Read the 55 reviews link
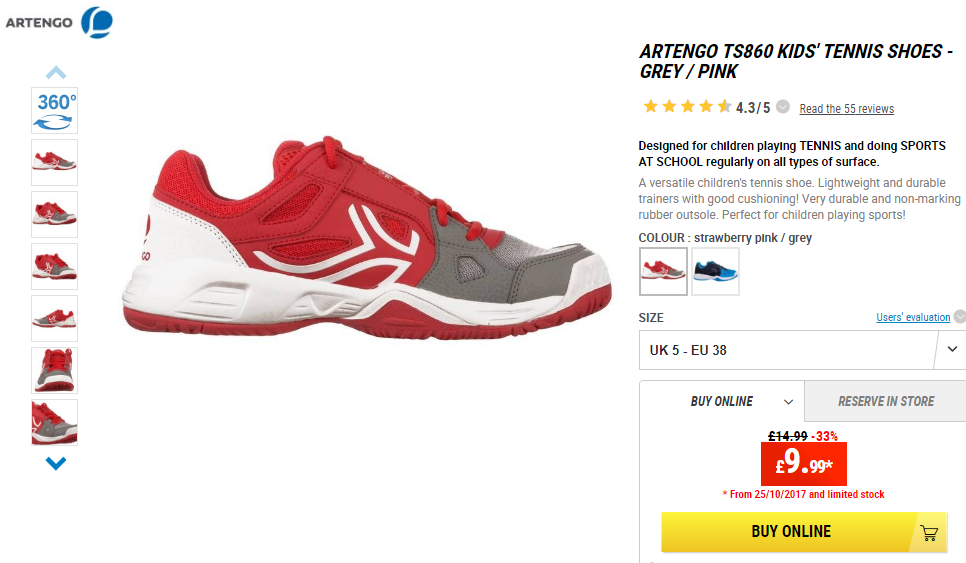 point(846,108)
